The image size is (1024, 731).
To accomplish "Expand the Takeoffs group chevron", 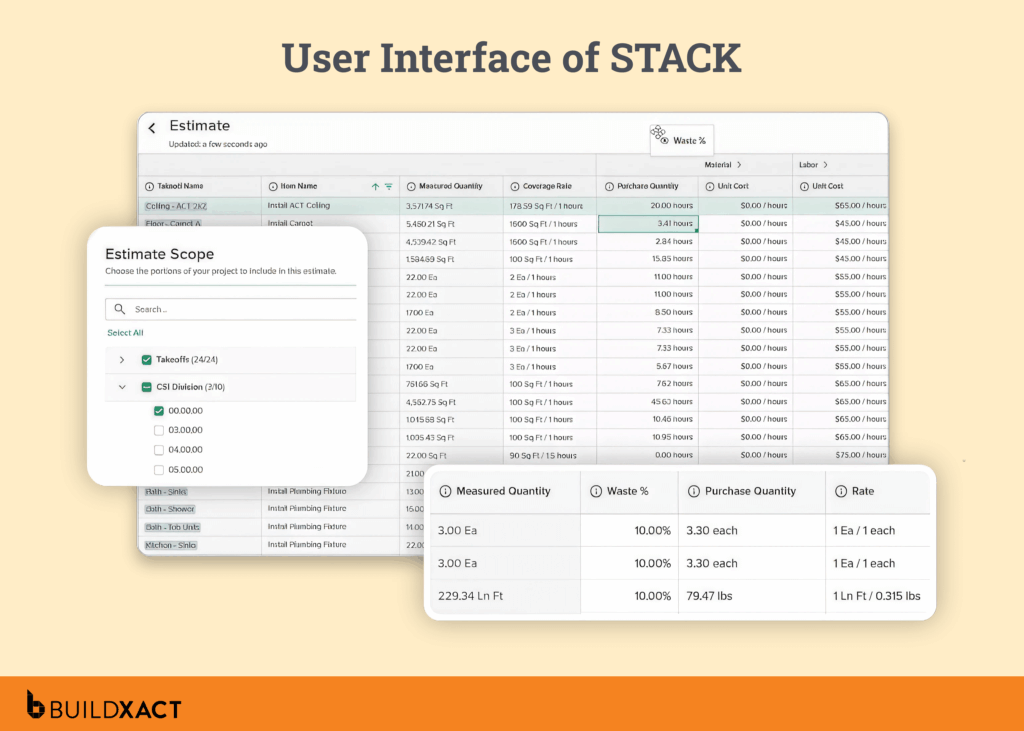I will click(x=122, y=360).
